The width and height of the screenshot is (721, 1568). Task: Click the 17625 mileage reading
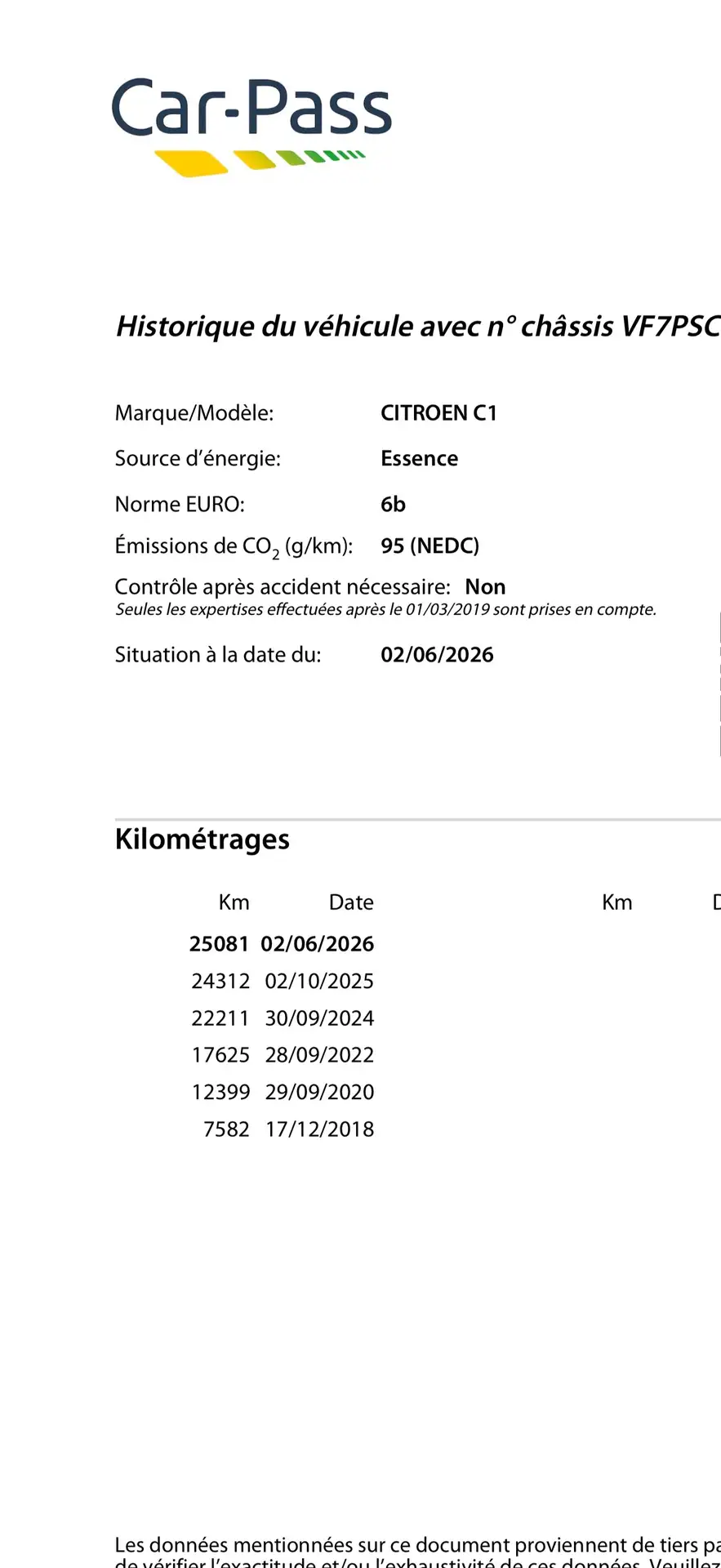(220, 1055)
